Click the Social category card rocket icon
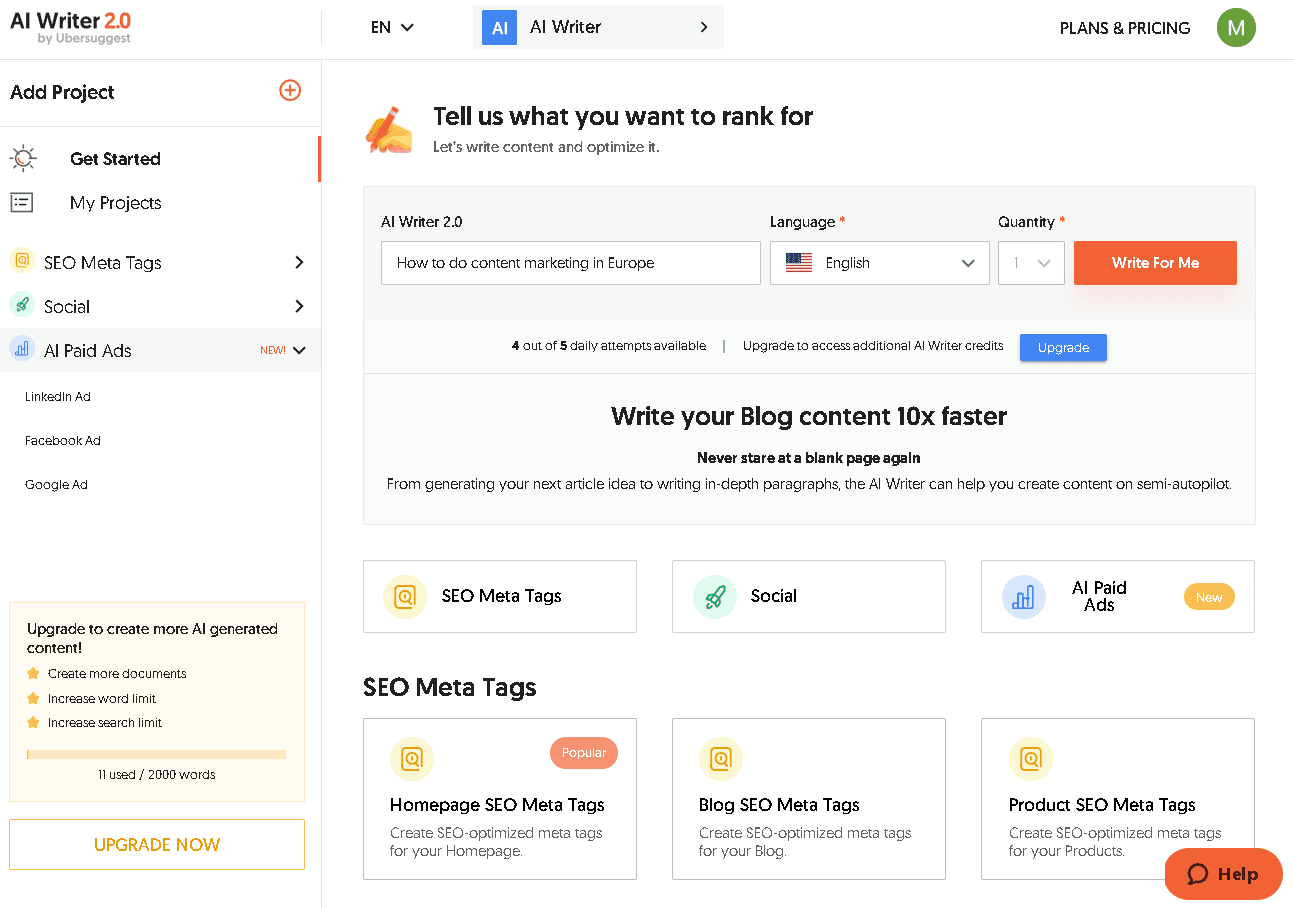Viewport: 1293px width, 908px height. 715,597
